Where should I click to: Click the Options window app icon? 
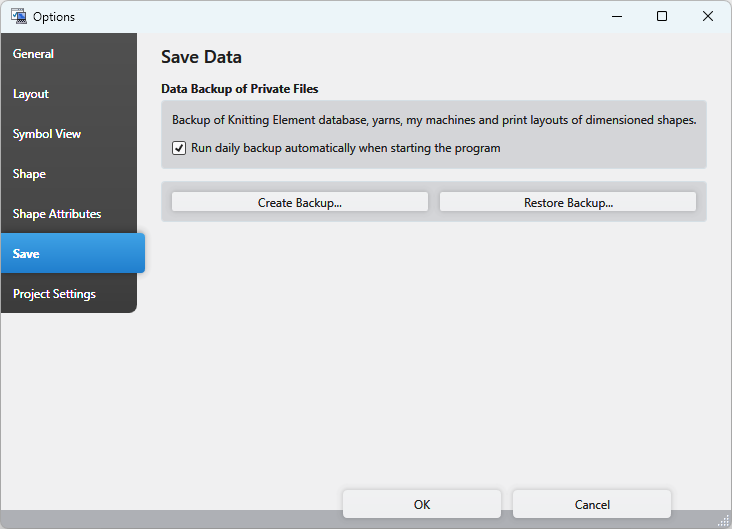(x=17, y=16)
